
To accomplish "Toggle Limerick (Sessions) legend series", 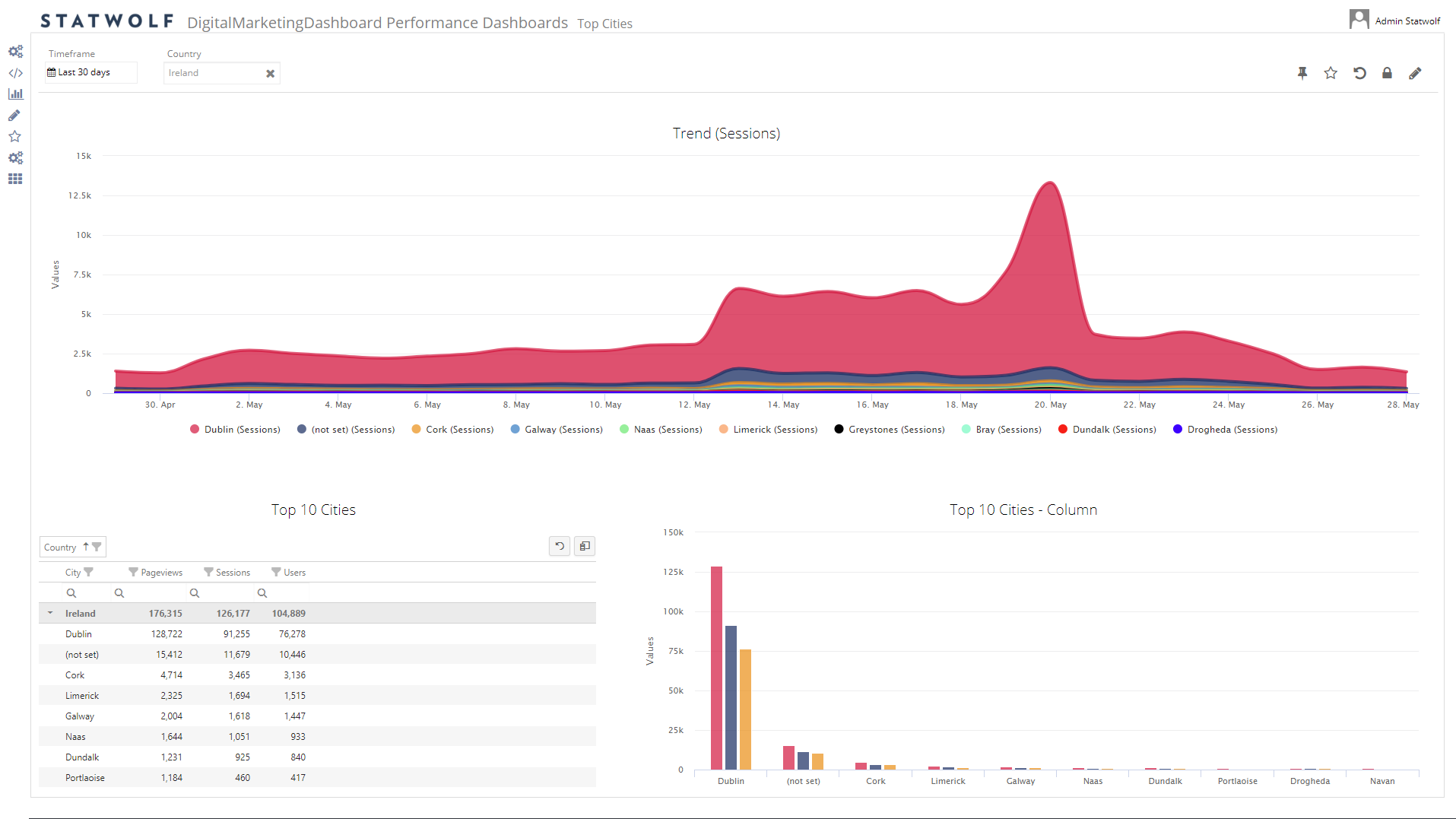I will click(x=768, y=430).
